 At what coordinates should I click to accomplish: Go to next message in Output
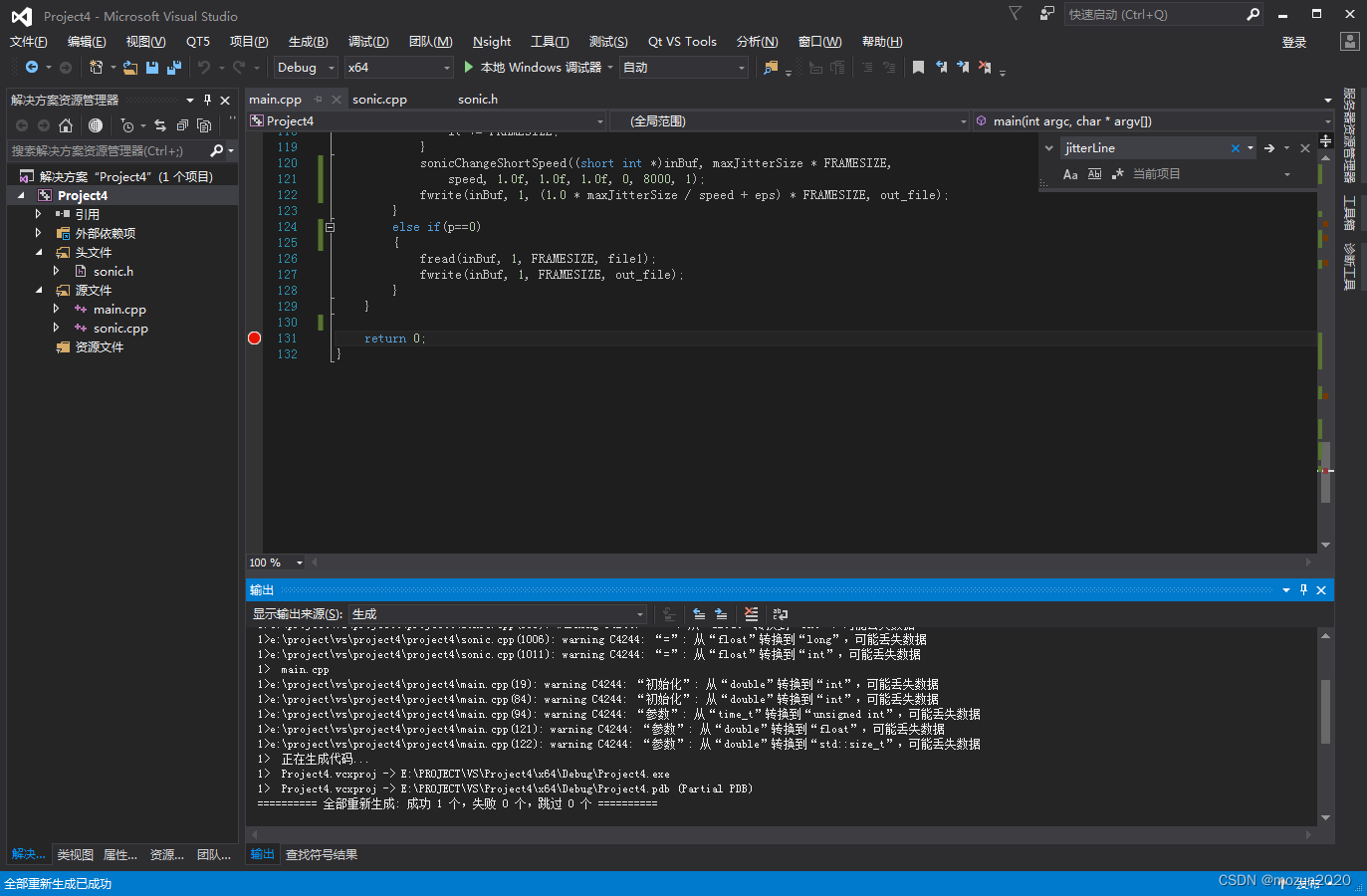pyautogui.click(x=721, y=614)
